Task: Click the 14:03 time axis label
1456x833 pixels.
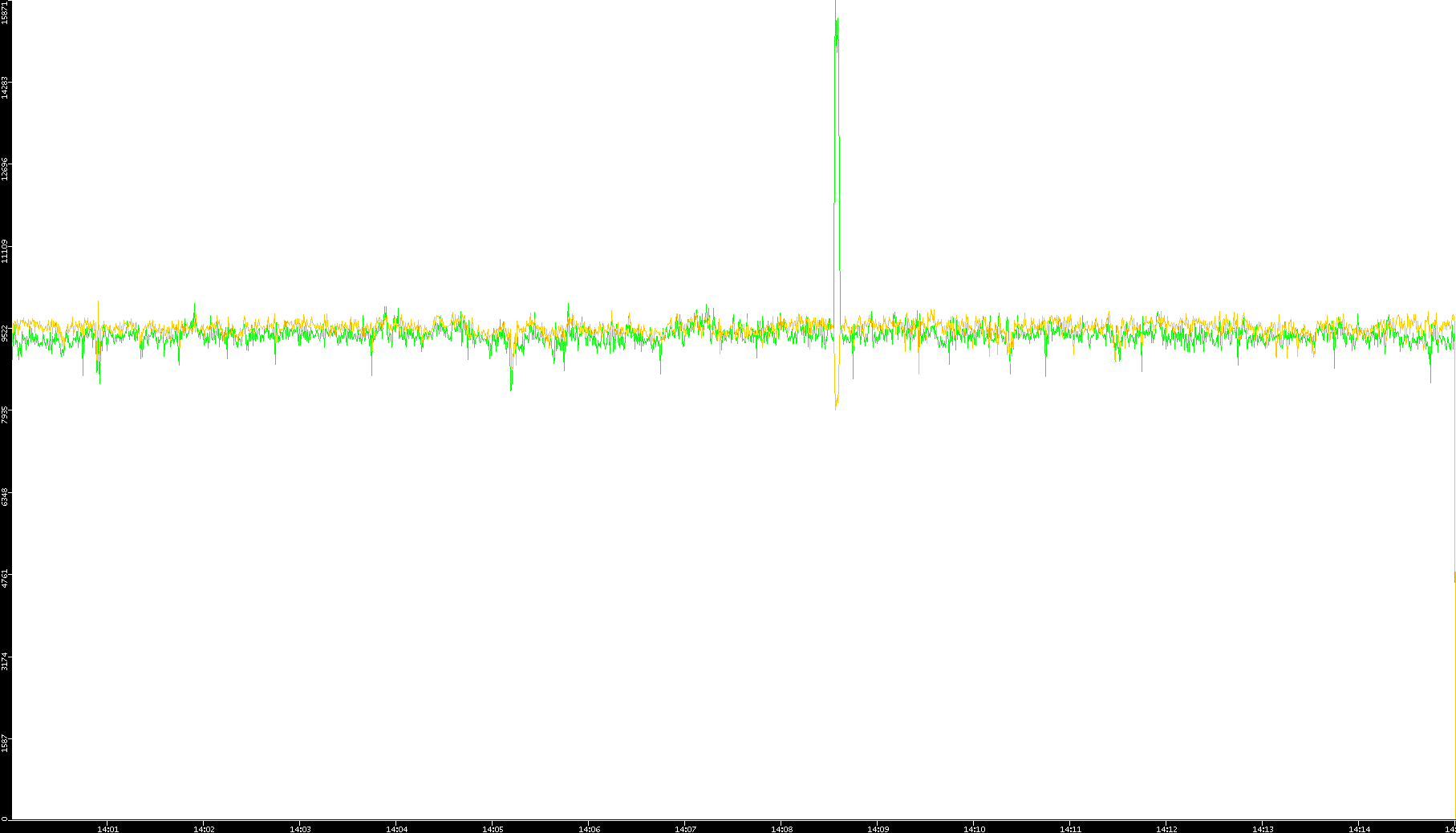Action: [300, 829]
